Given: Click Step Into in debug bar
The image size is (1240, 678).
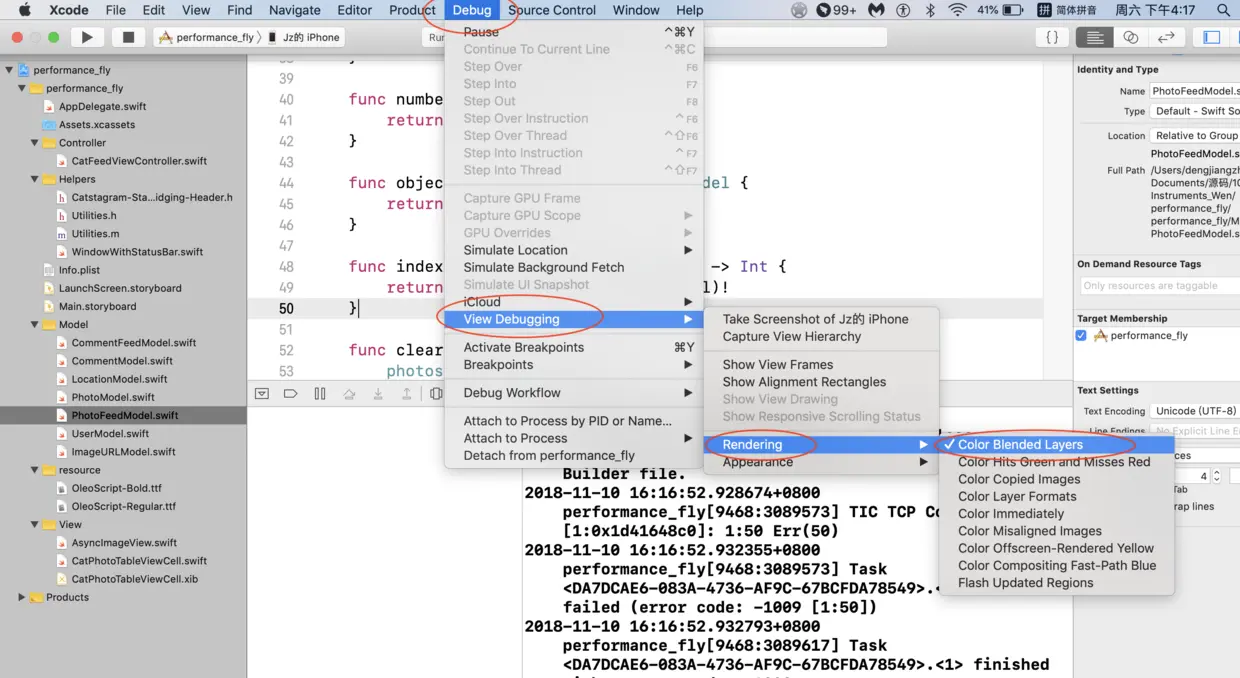Looking at the screenshot, I should (x=378, y=394).
